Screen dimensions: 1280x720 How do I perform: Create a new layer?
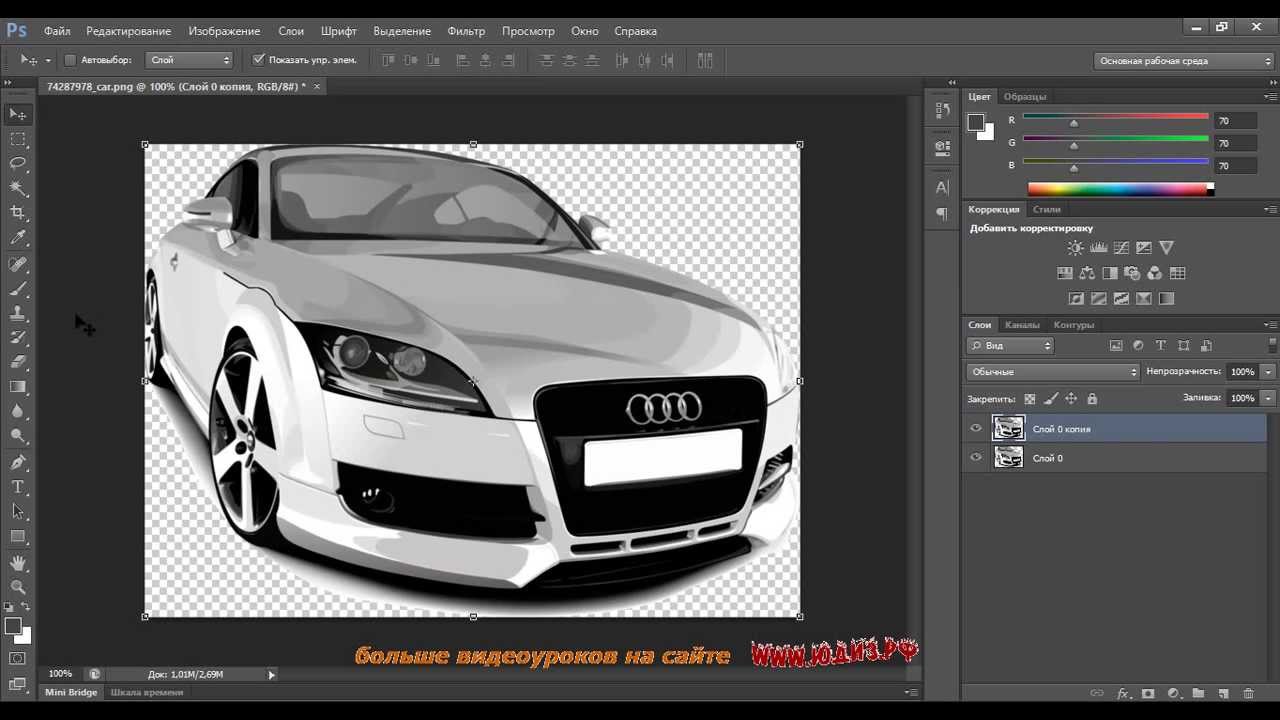click(x=1222, y=693)
